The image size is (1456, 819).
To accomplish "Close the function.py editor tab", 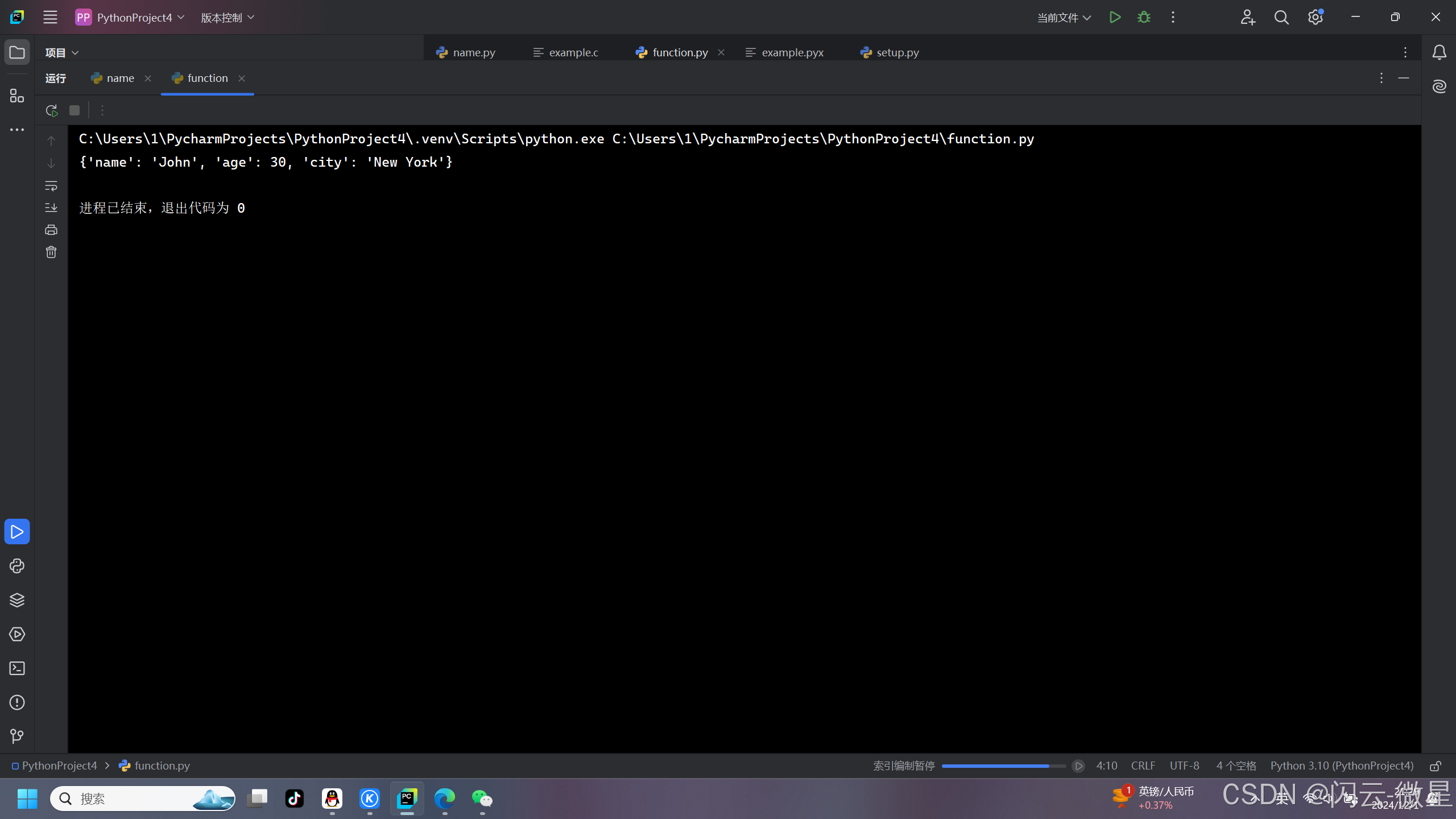I will coord(721,52).
